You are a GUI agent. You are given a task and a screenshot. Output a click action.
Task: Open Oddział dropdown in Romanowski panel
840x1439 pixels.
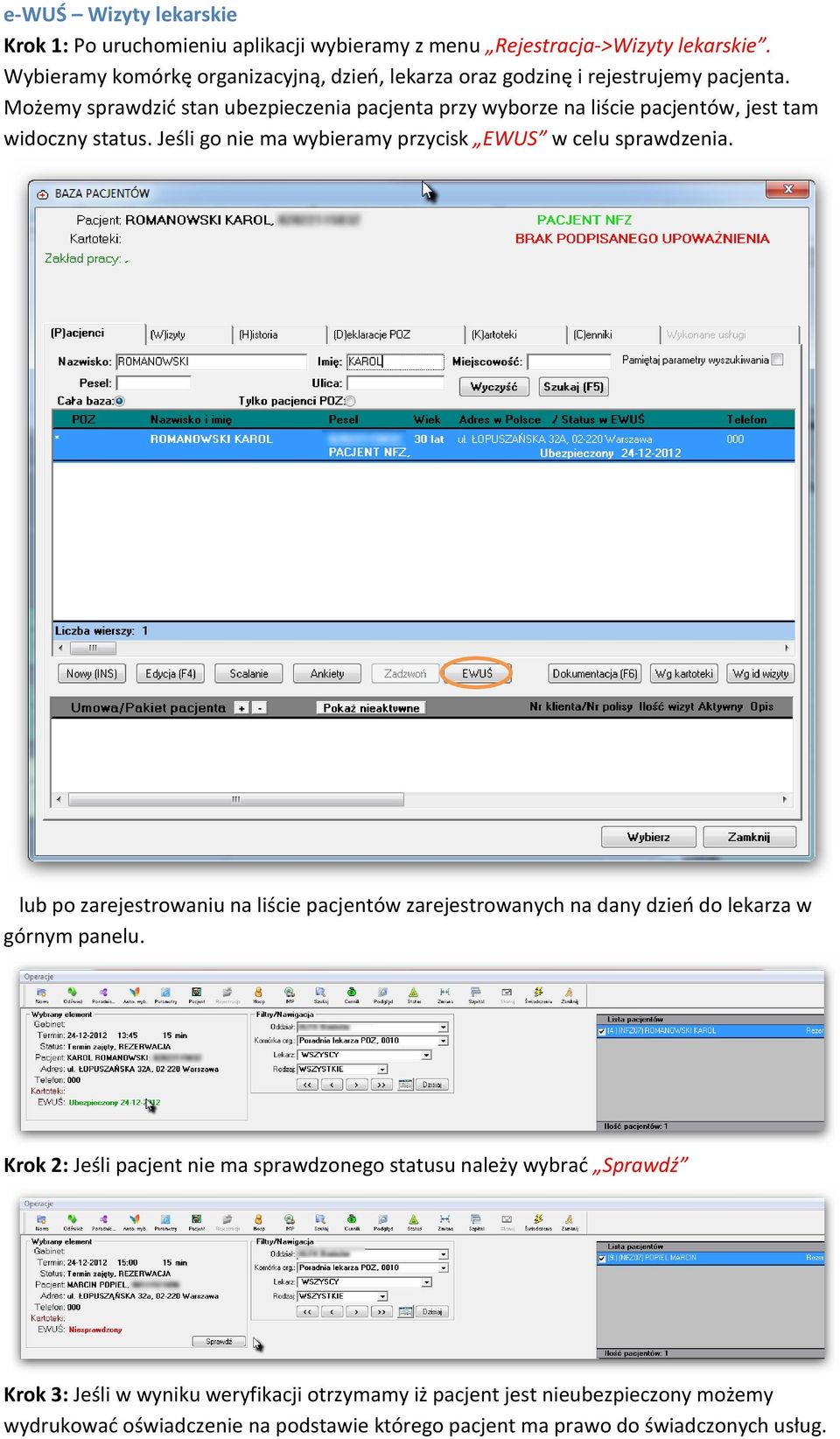click(x=443, y=1027)
